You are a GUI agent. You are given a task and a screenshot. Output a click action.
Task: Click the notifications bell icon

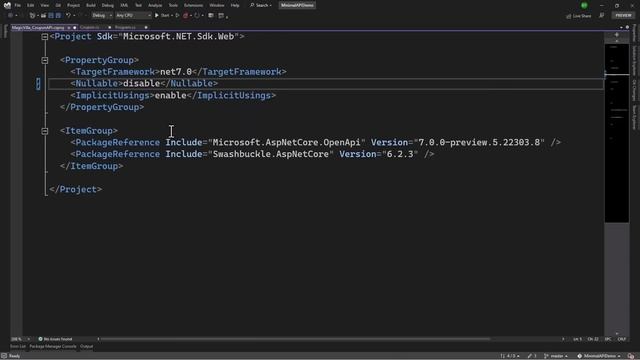point(631,356)
